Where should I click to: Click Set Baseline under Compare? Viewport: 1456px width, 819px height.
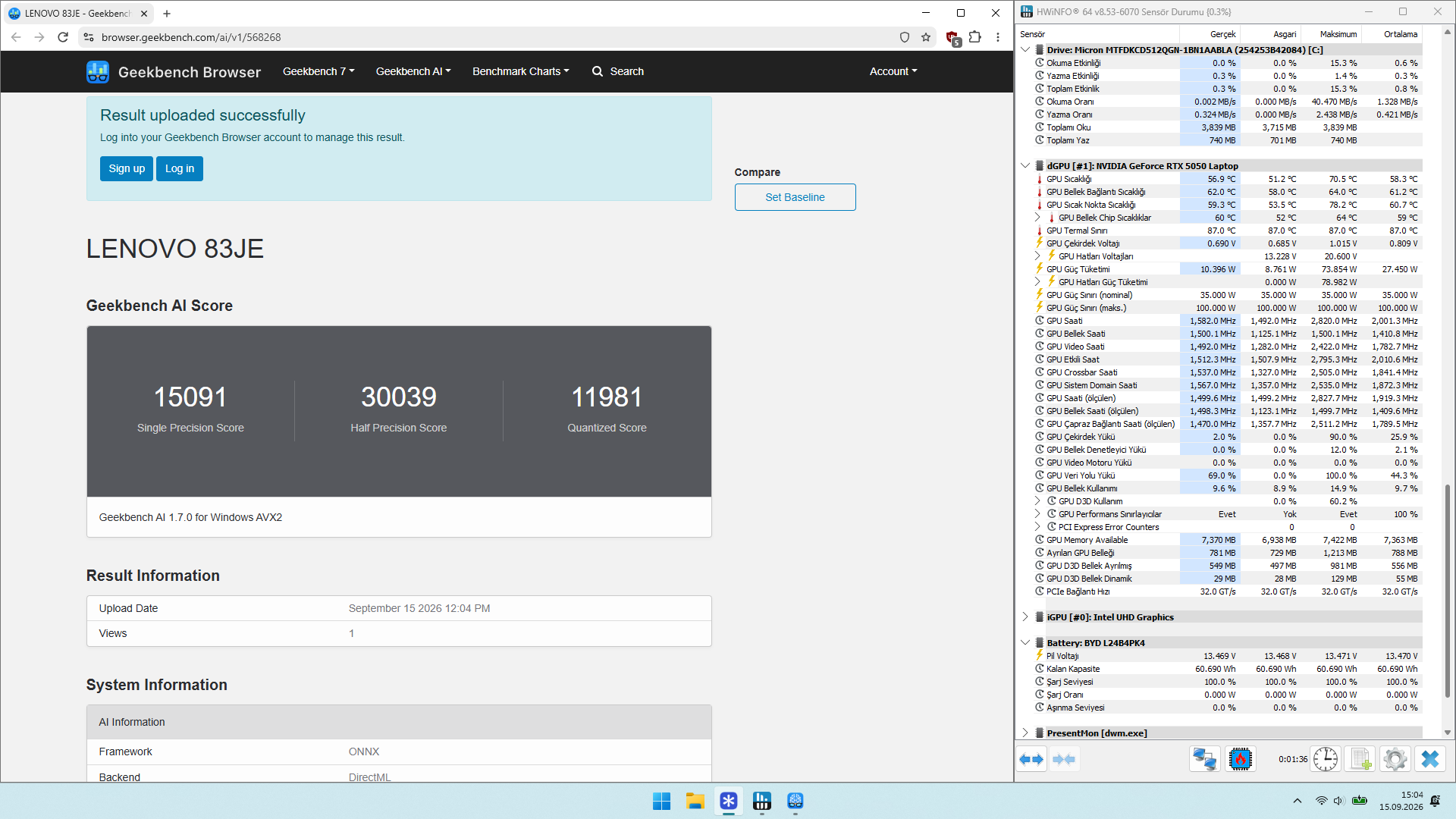[x=795, y=197]
